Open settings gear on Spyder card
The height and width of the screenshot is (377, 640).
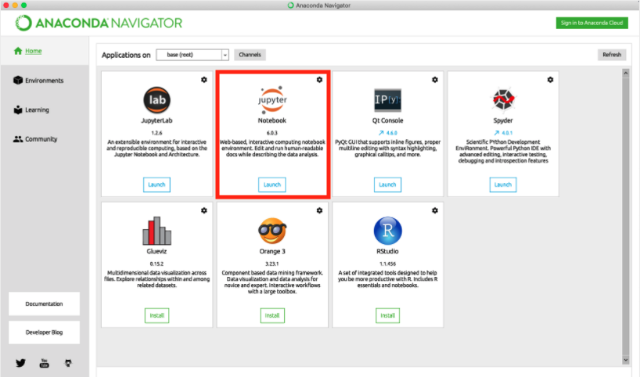(550, 80)
